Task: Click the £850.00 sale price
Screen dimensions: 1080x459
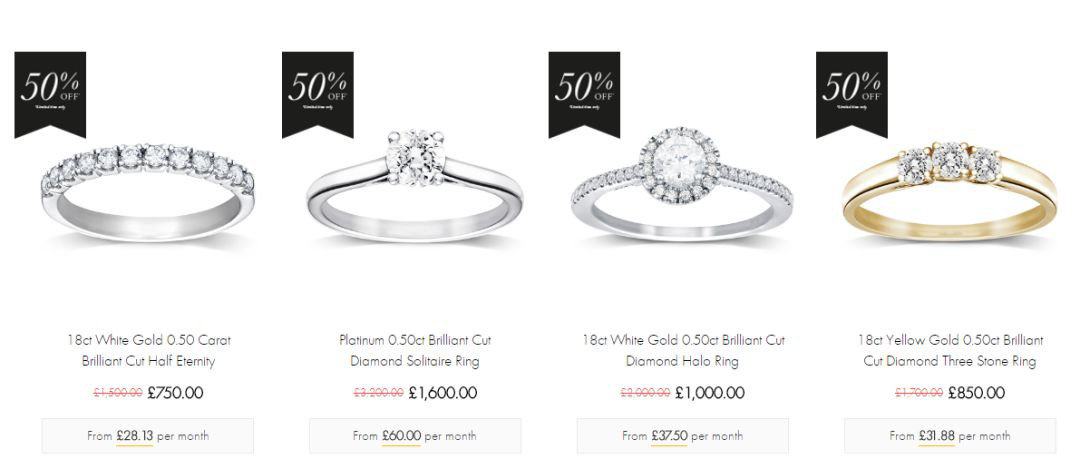Action: coord(976,393)
